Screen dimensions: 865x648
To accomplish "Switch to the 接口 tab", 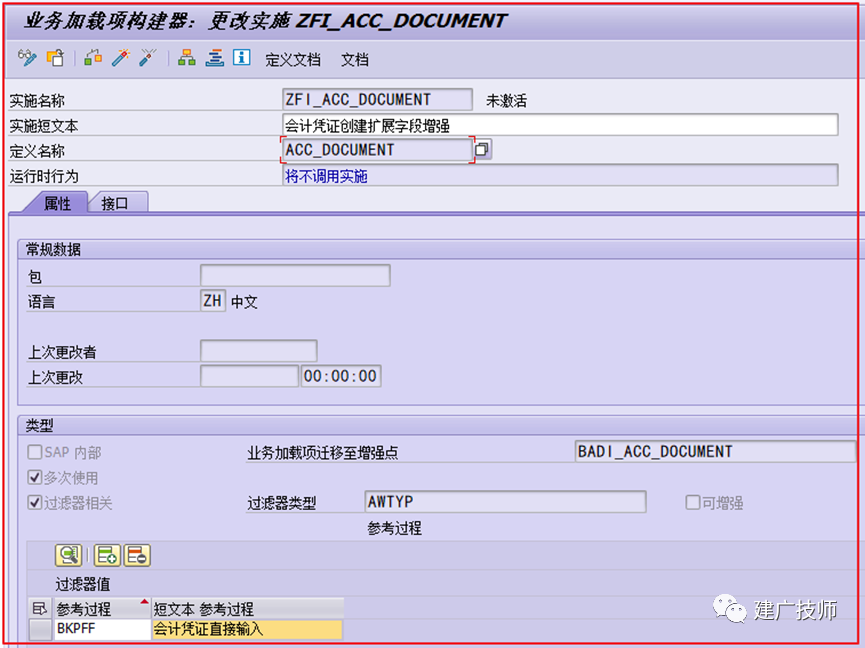I will point(115,203).
